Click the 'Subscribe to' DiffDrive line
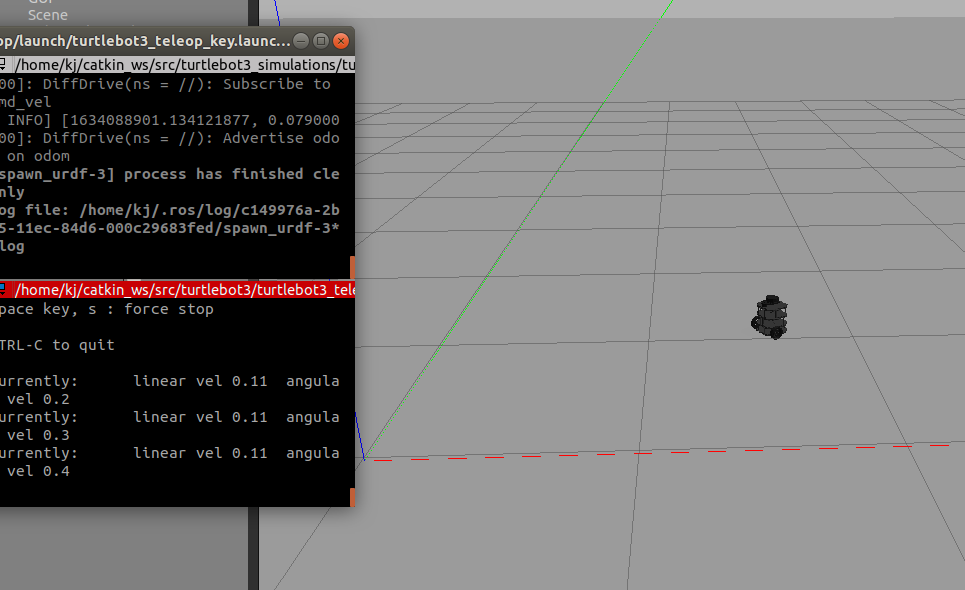 coord(165,84)
